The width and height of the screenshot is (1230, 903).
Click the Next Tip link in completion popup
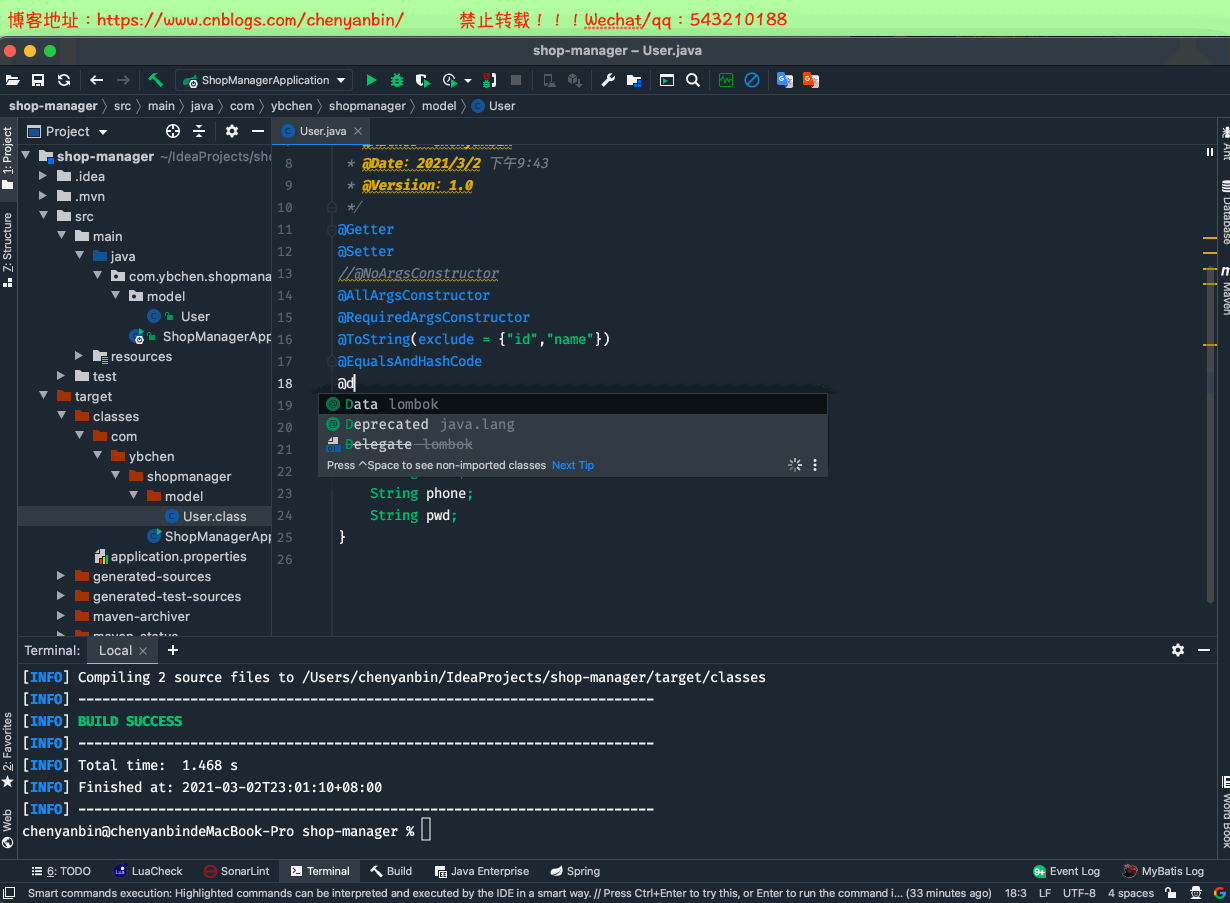(x=571, y=464)
